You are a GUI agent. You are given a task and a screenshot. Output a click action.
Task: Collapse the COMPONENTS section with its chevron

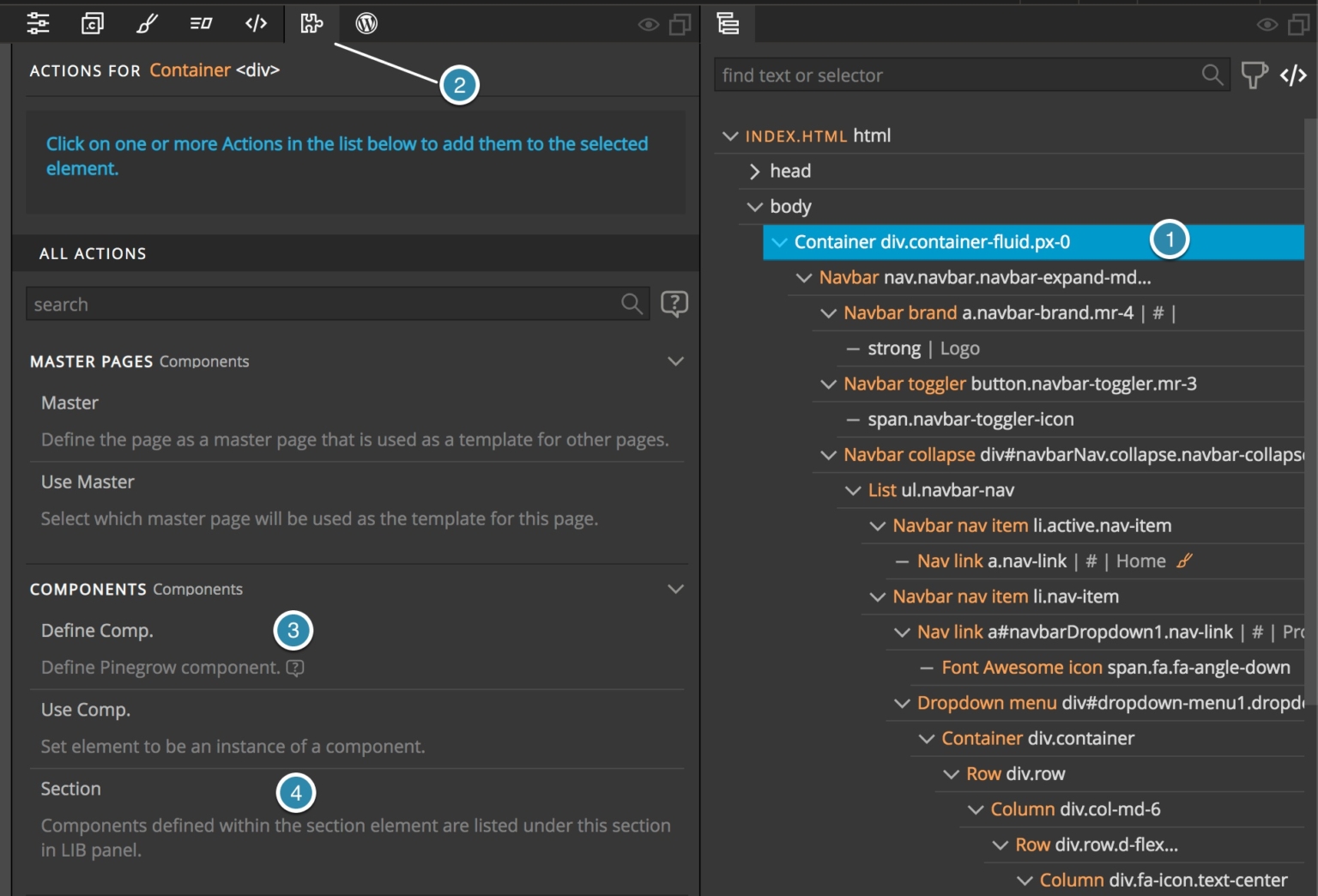[675, 589]
